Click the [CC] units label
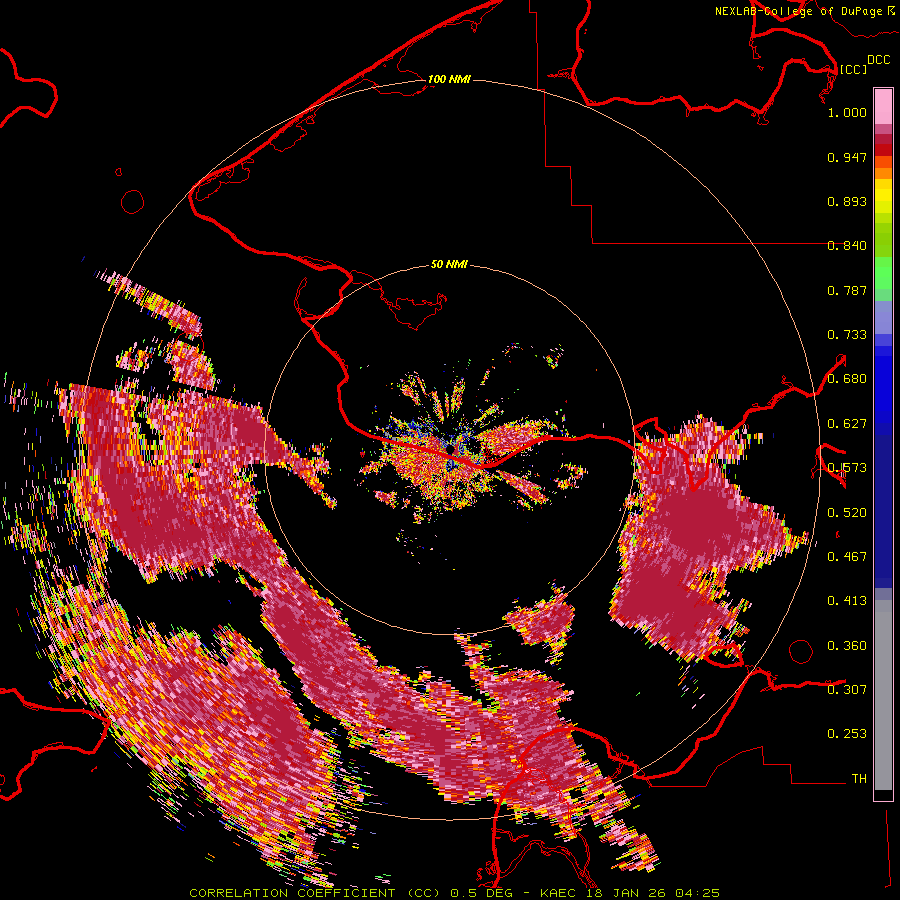Screen dimensions: 900x900 (853, 69)
